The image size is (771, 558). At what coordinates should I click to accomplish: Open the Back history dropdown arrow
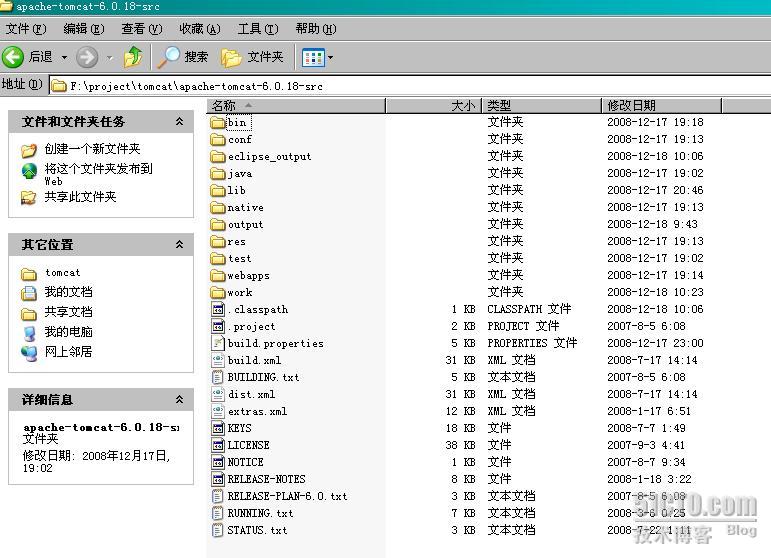64,58
